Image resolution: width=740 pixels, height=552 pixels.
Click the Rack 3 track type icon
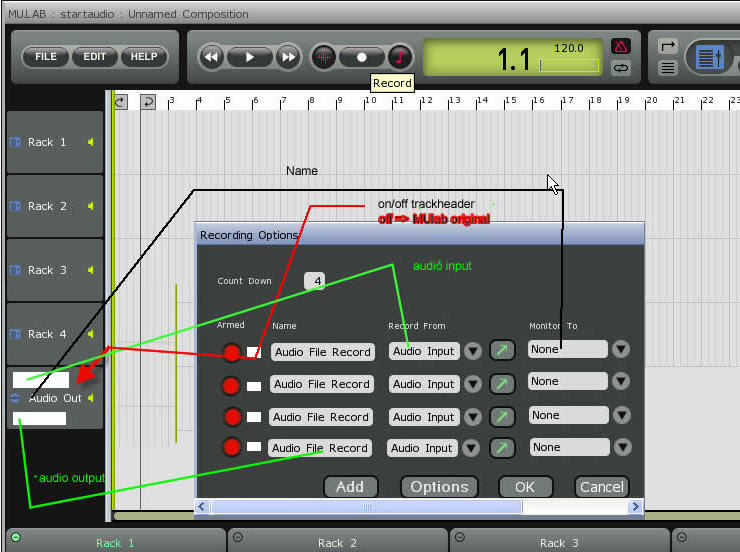click(x=15, y=270)
